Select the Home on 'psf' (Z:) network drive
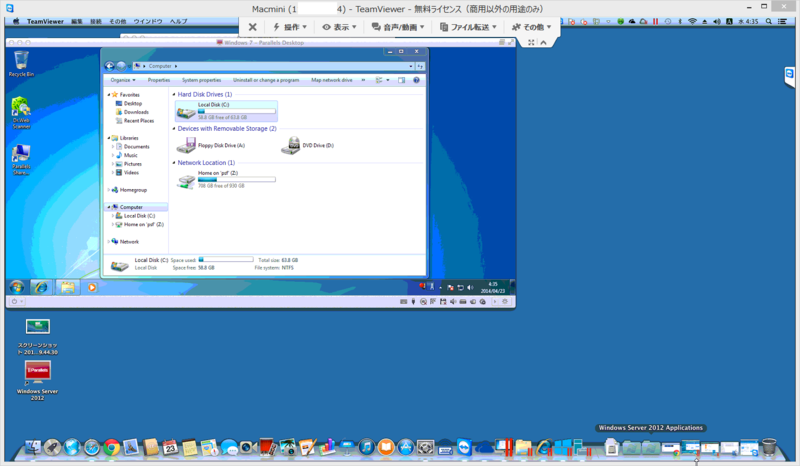This screenshot has height=466, width=800. click(226, 179)
